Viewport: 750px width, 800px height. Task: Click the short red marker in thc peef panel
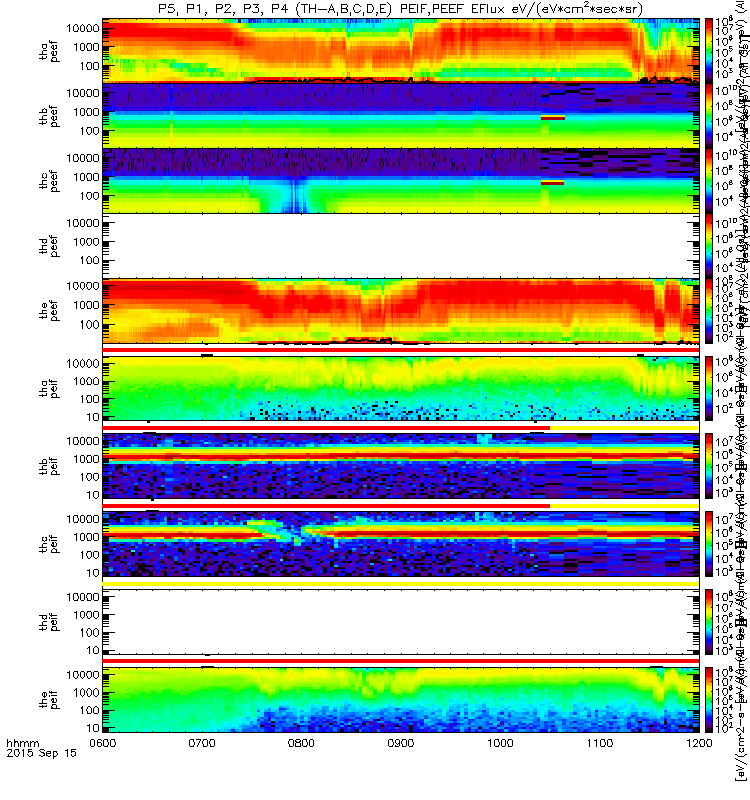pos(553,183)
